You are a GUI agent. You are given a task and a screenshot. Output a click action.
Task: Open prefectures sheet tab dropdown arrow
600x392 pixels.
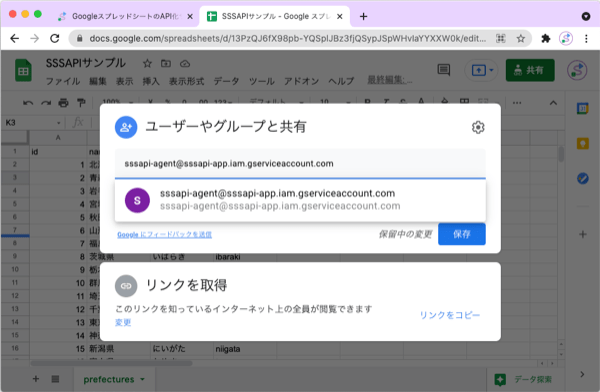coord(143,379)
